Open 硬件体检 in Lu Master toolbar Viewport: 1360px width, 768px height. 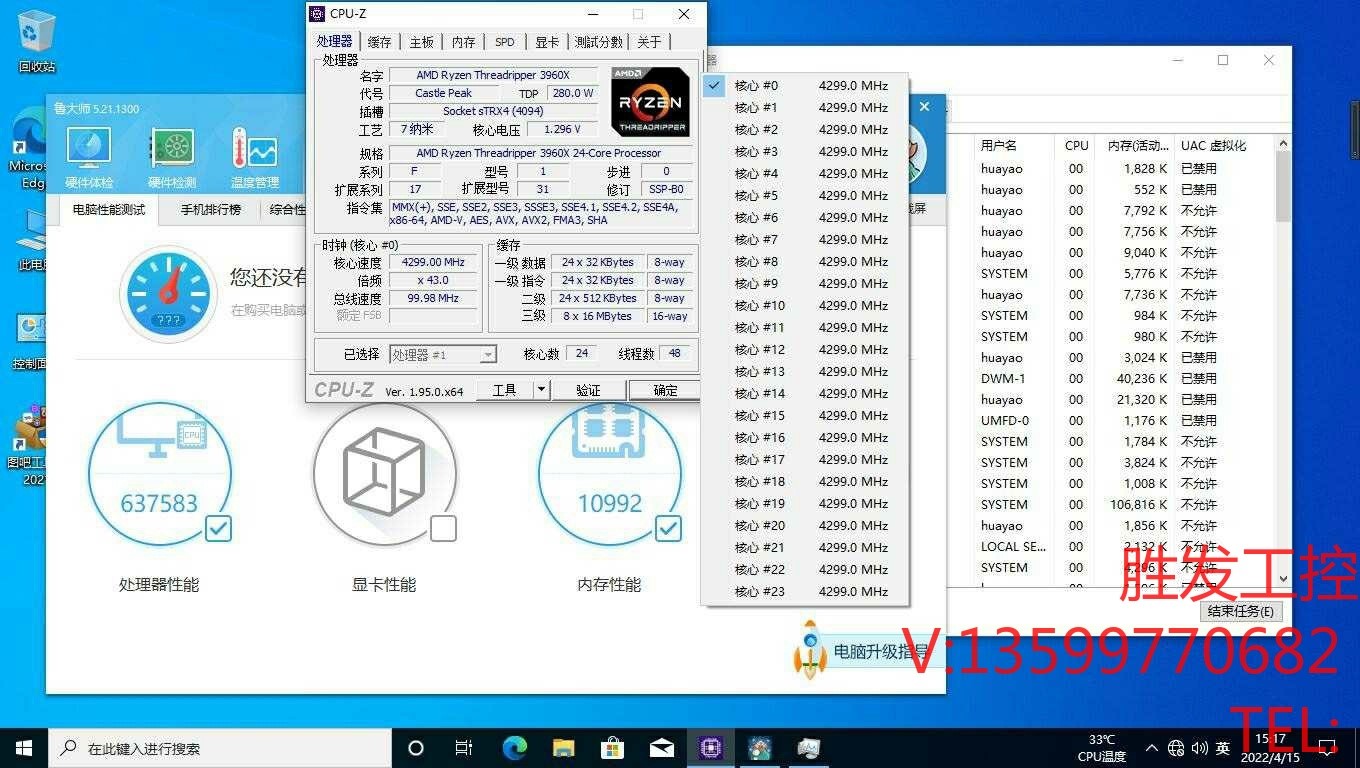tap(89, 157)
